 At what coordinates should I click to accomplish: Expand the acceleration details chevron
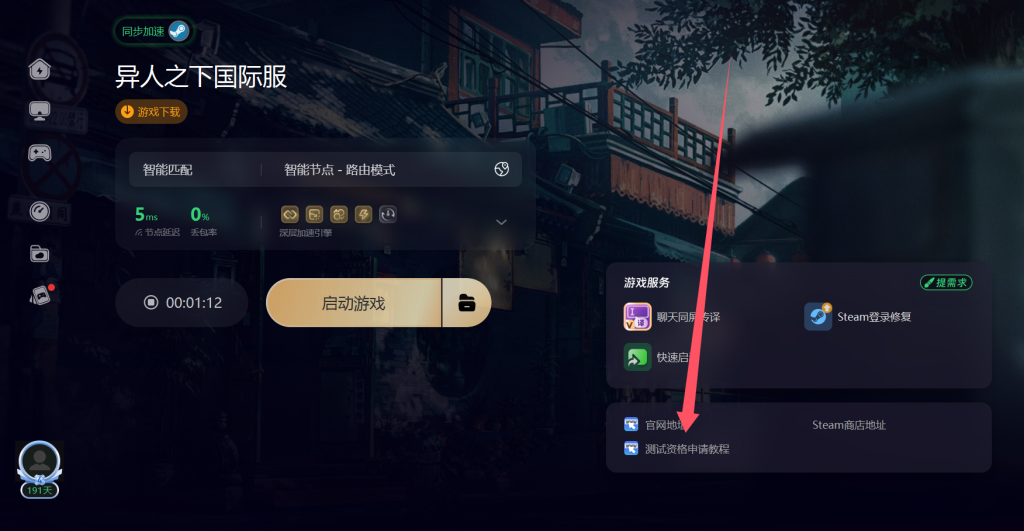502,222
